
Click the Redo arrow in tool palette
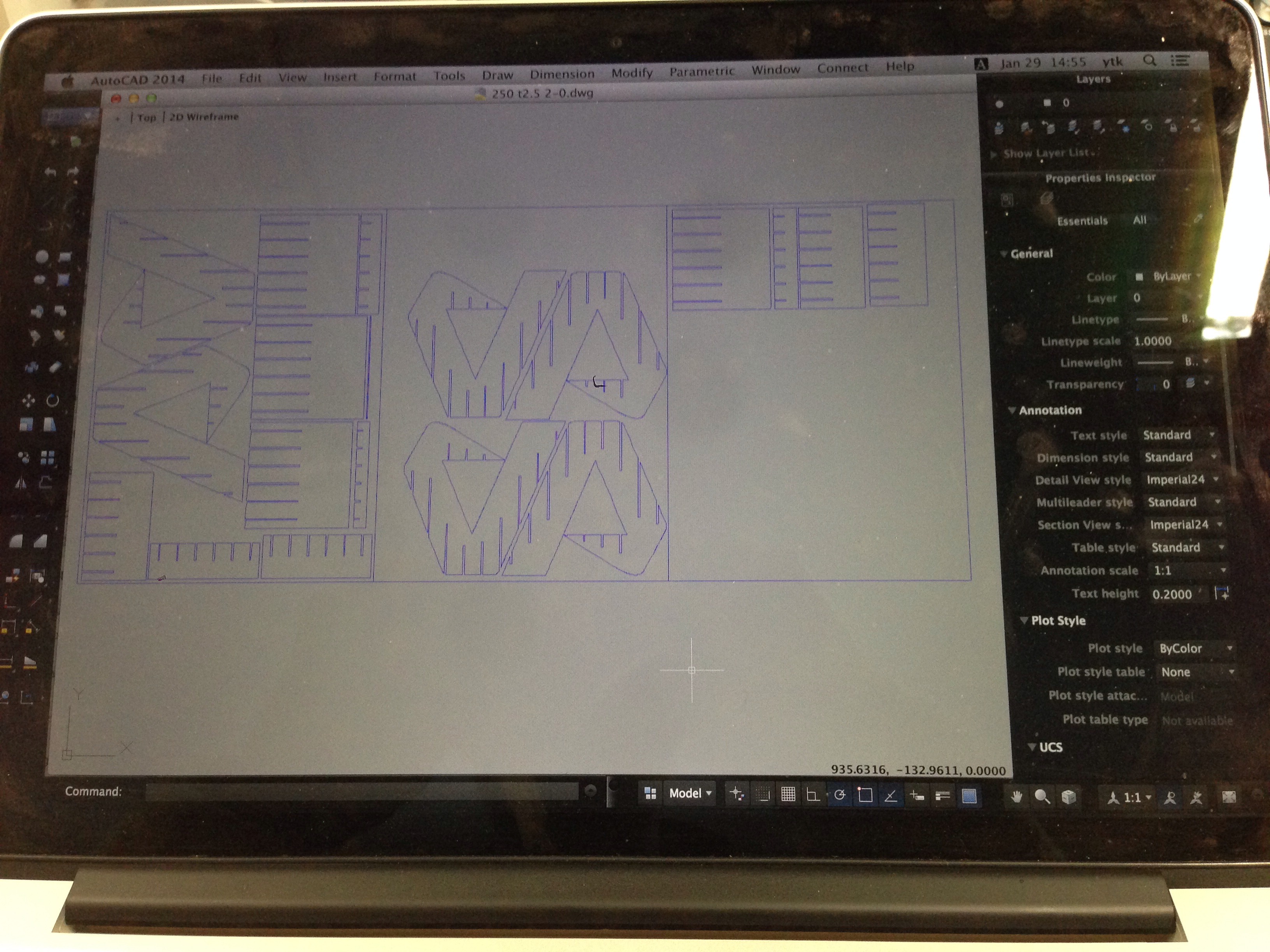click(x=73, y=171)
